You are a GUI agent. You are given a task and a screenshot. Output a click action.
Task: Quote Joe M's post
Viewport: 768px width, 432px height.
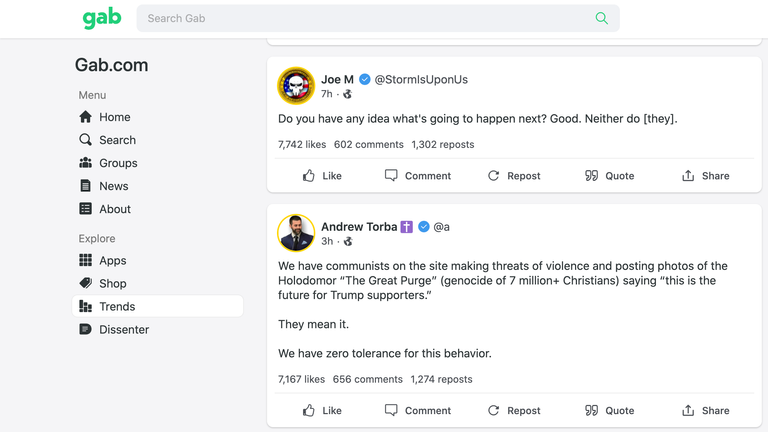[x=609, y=176]
